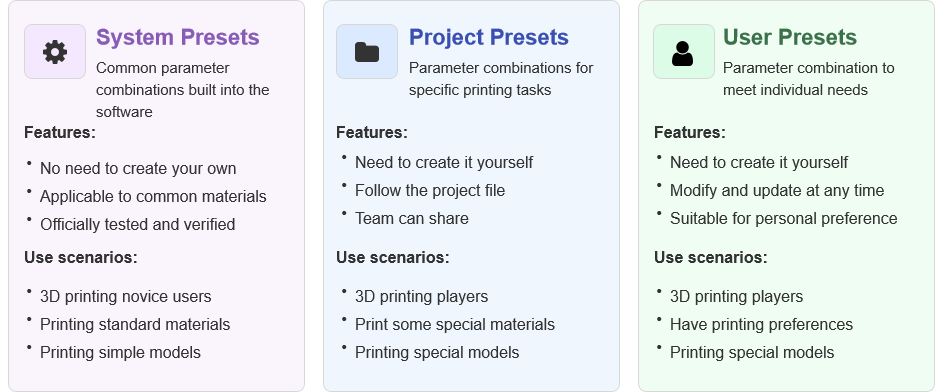Click the gear icon for System Presets

click(x=55, y=52)
